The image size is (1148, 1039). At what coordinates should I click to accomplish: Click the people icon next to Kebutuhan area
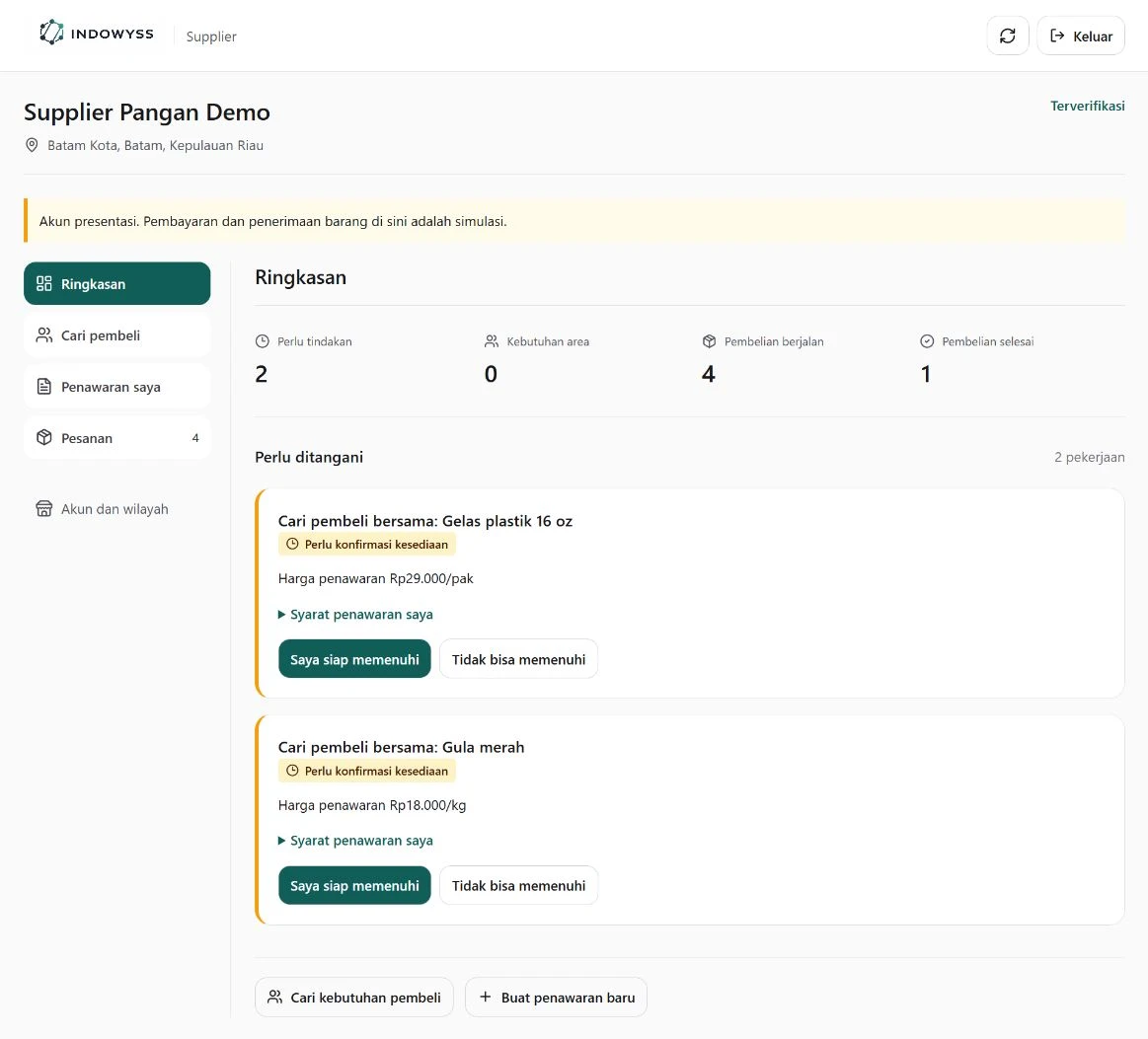[x=492, y=341]
